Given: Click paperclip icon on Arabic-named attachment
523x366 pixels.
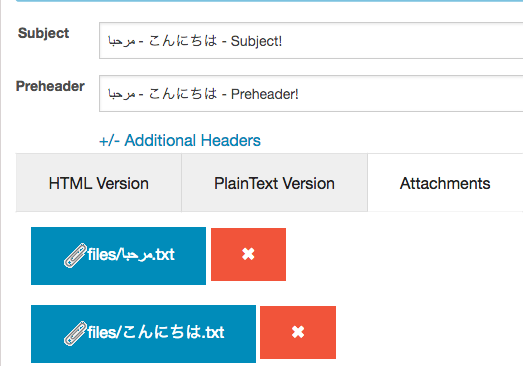Looking at the screenshot, I should pyautogui.click(x=75, y=255).
